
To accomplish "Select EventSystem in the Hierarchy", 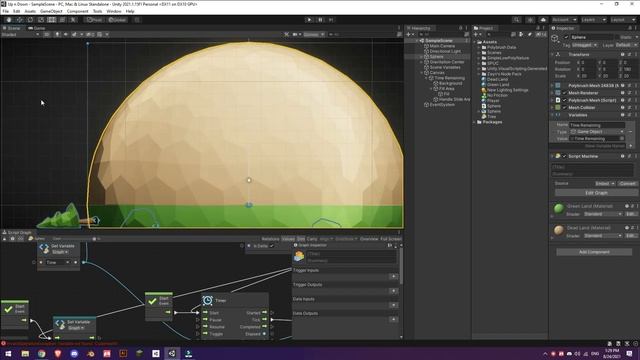I will tap(442, 104).
